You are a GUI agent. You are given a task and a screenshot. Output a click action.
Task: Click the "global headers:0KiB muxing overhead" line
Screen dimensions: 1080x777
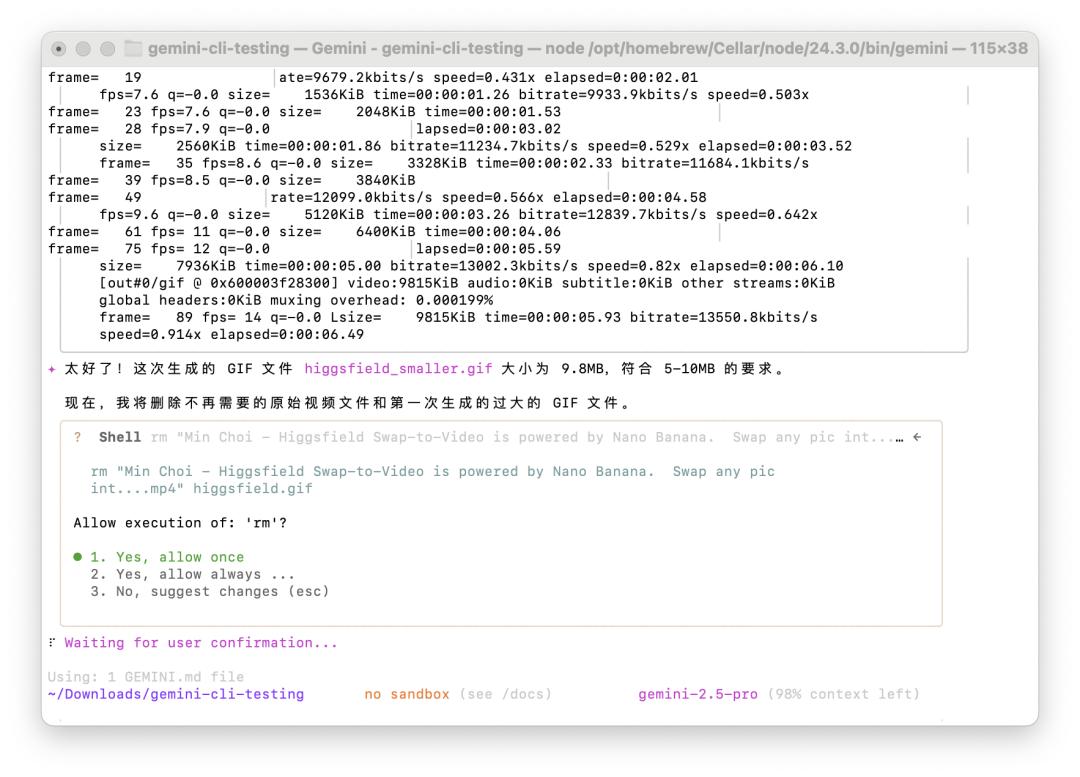click(x=296, y=300)
